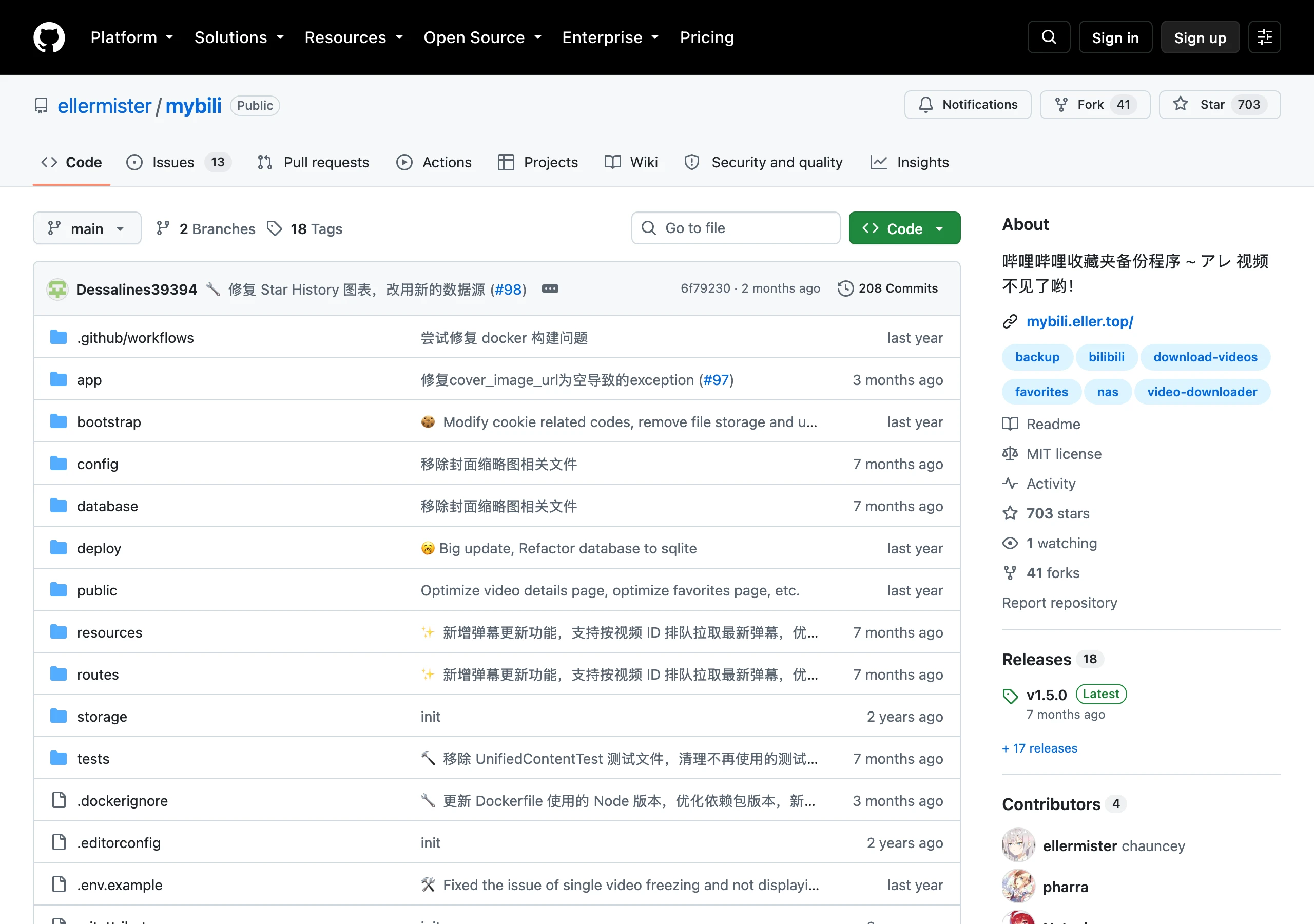Viewport: 1314px width, 924px height.
Task: Expand the Open Source menu
Action: pos(482,37)
